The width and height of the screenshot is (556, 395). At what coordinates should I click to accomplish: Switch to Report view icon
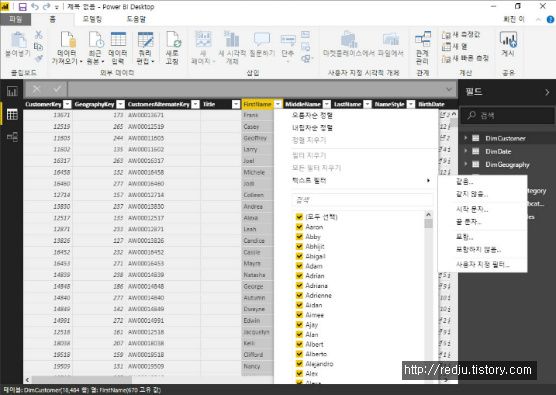(12, 92)
